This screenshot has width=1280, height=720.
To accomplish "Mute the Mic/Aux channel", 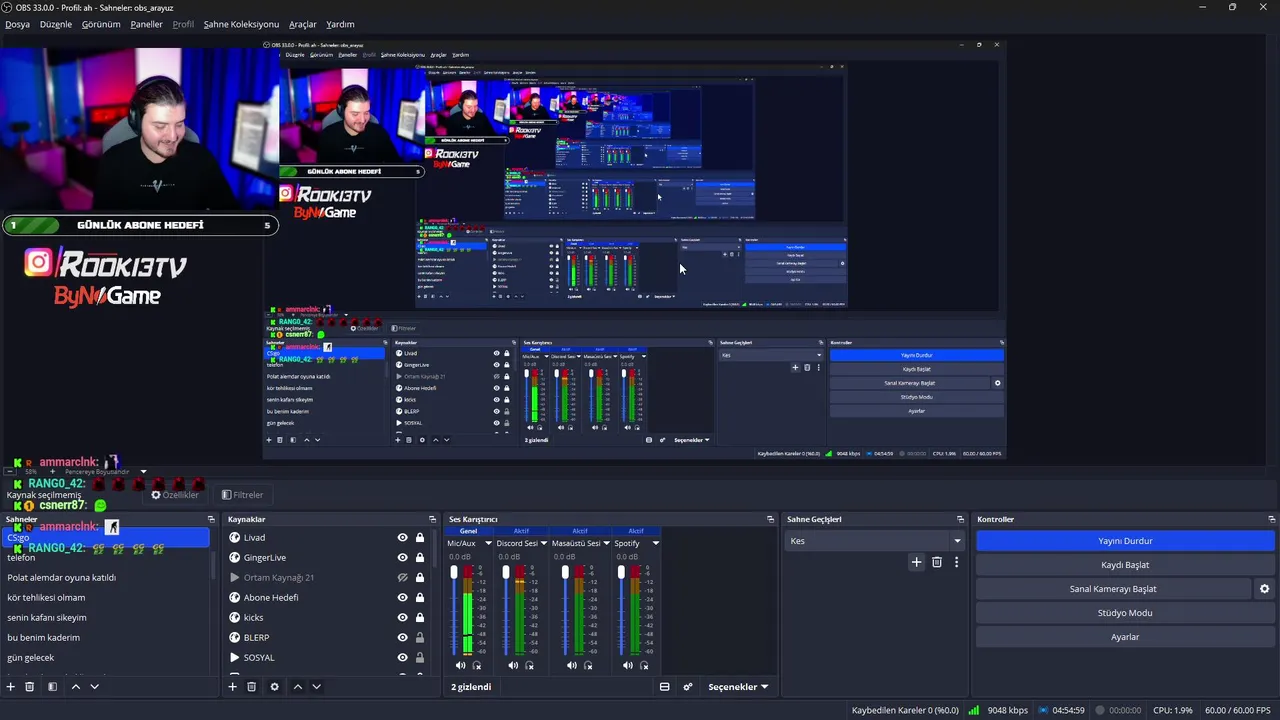I will tap(460, 665).
